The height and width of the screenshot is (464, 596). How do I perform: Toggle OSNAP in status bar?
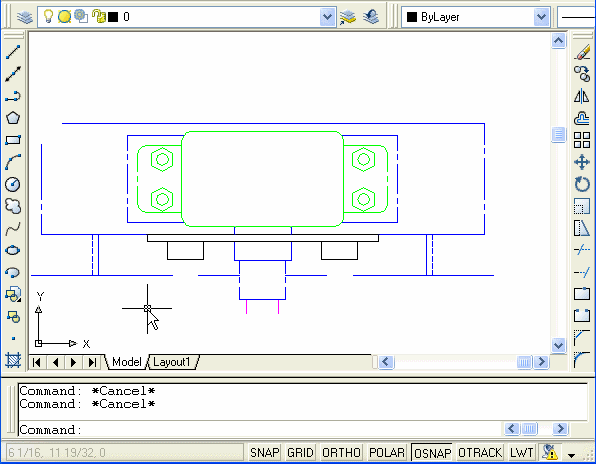point(433,453)
